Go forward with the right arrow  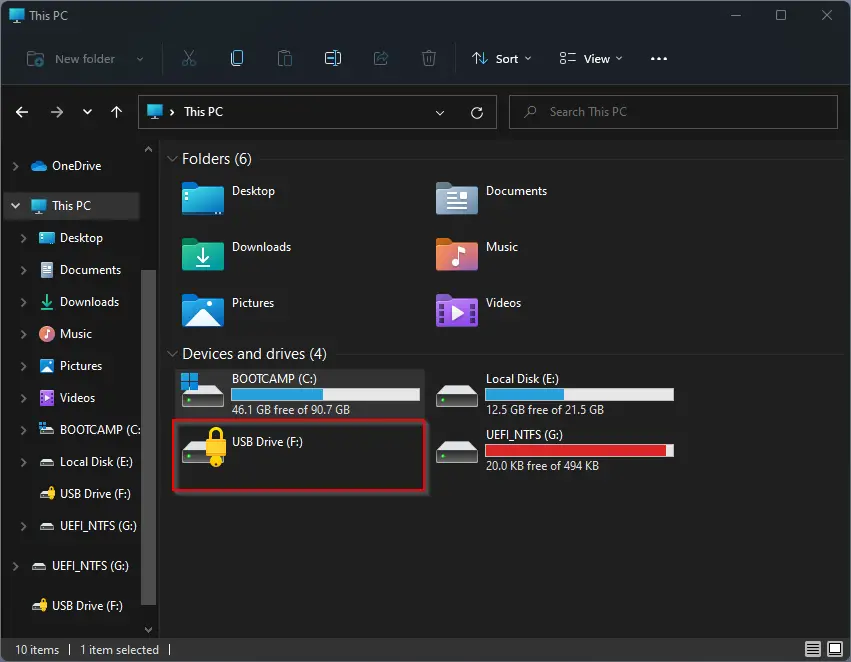(x=56, y=112)
